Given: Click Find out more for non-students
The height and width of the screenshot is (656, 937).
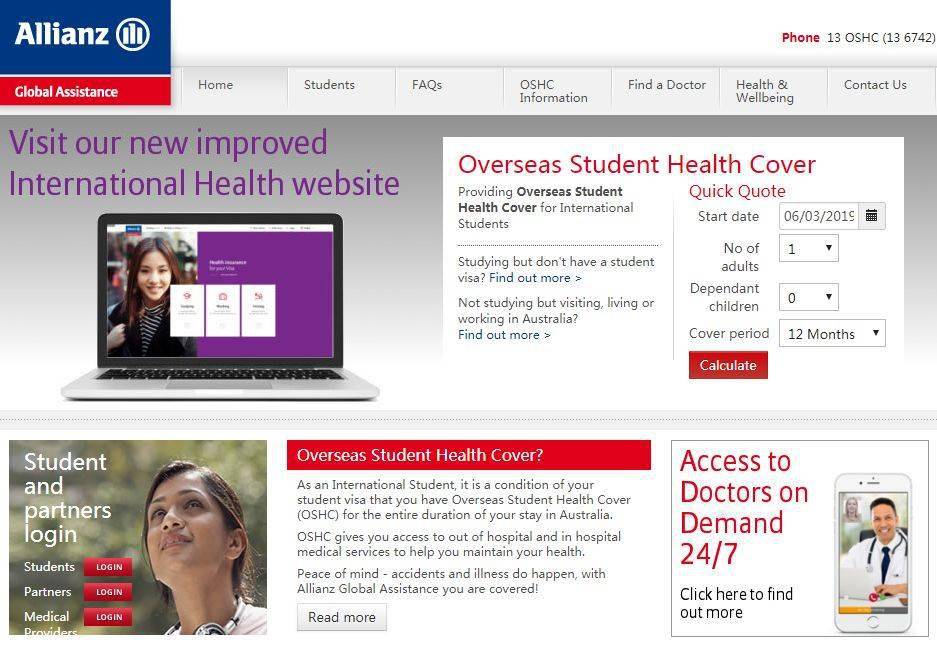Looking at the screenshot, I should (x=504, y=335).
